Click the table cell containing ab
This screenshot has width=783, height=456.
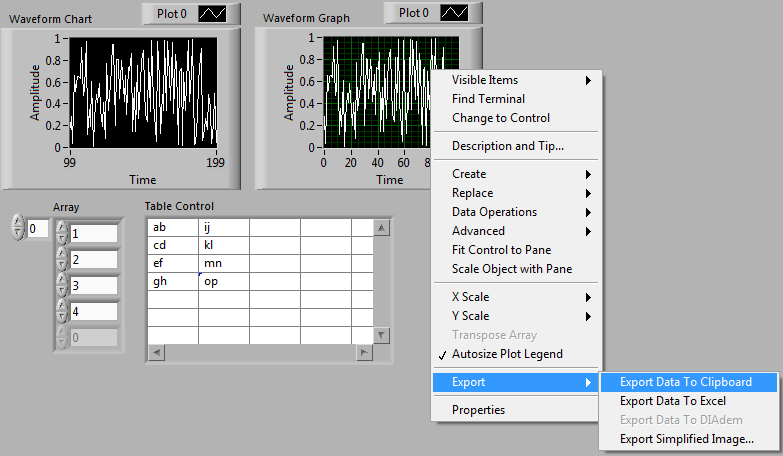pyautogui.click(x=173, y=227)
